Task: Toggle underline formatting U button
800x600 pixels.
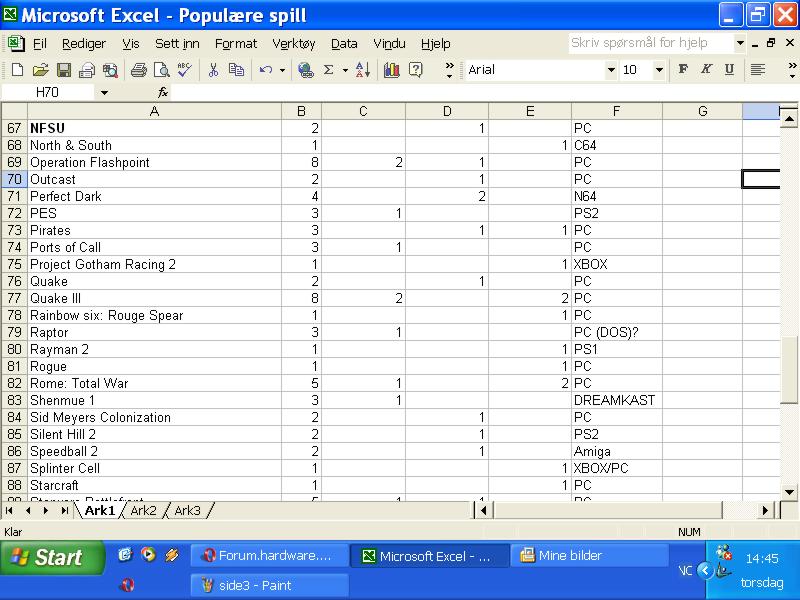Action: tap(730, 70)
